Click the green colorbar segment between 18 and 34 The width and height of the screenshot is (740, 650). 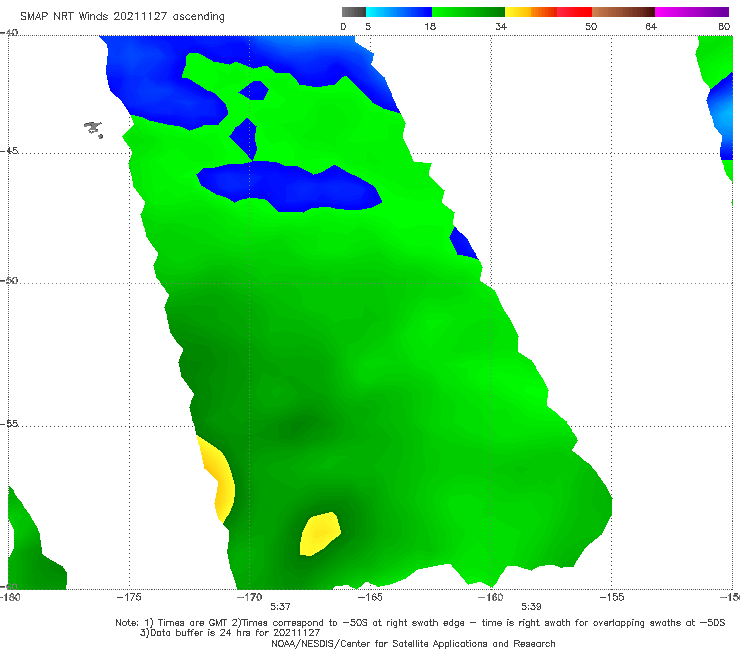coord(468,12)
